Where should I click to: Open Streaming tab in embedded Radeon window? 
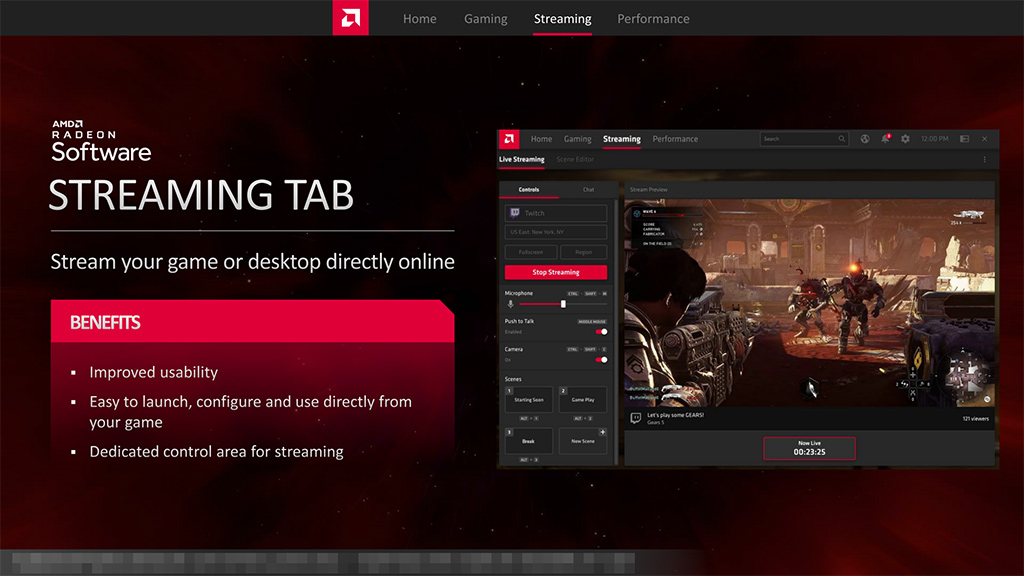click(622, 138)
